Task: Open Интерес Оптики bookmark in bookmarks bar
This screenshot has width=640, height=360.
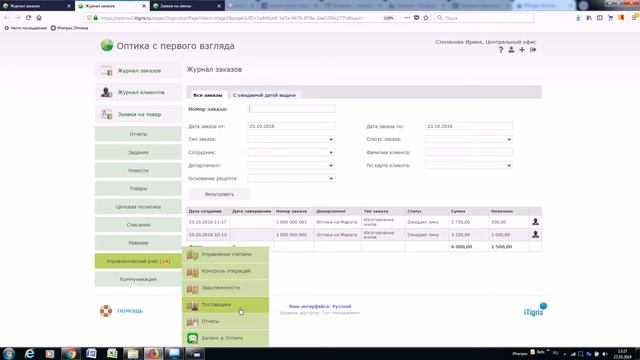Action: [x=69, y=28]
